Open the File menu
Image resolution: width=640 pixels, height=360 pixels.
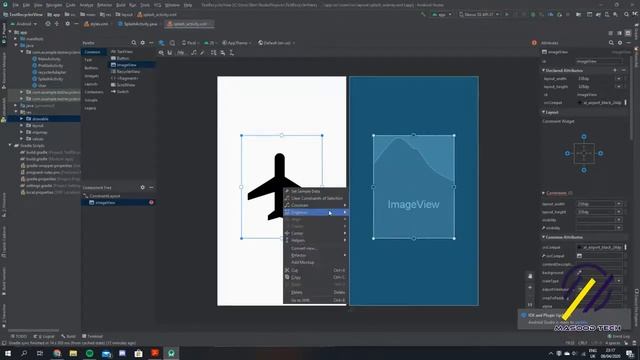coord(15,5)
